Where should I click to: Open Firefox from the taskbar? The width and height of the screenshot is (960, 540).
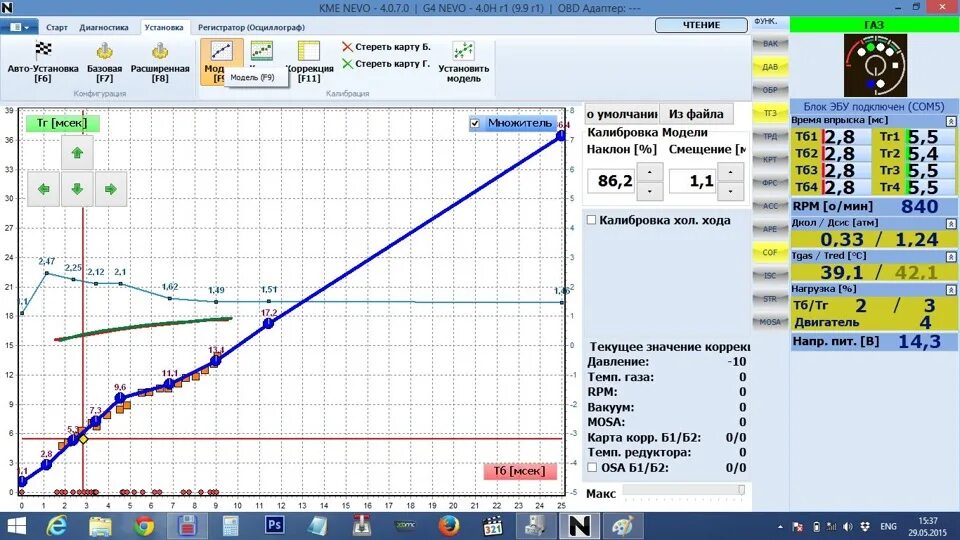click(x=449, y=526)
